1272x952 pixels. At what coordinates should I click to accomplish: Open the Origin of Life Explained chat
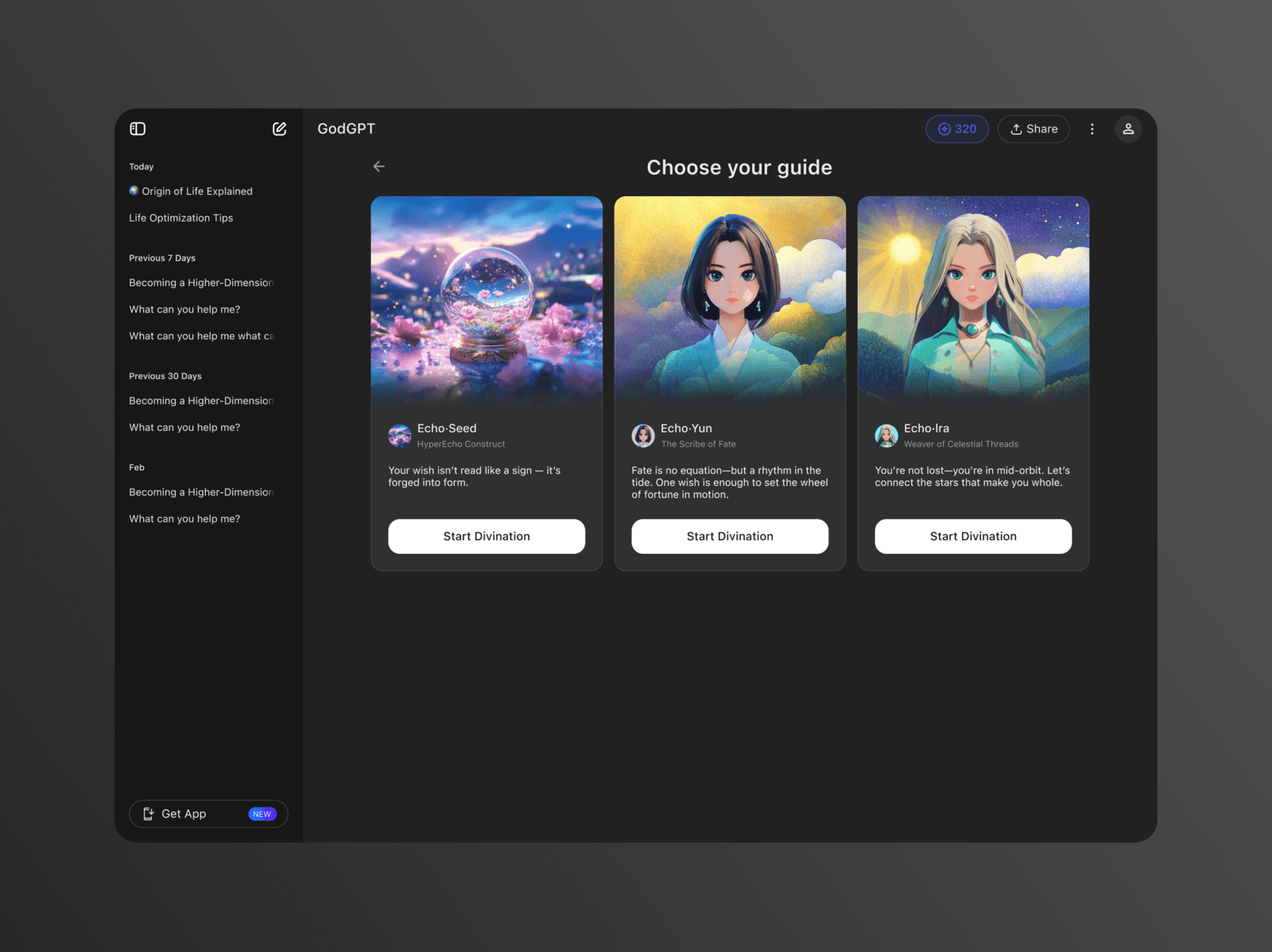196,192
